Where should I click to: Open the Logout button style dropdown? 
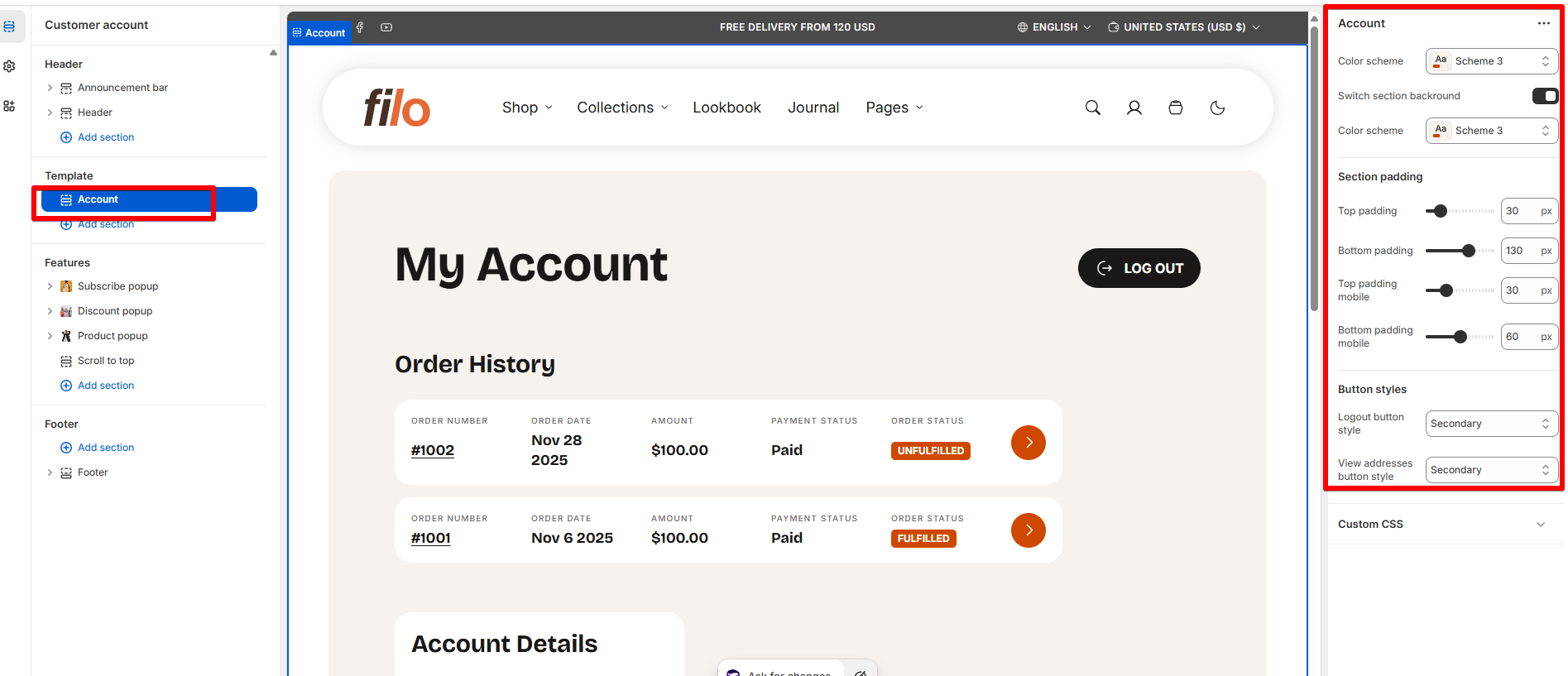(1492, 424)
